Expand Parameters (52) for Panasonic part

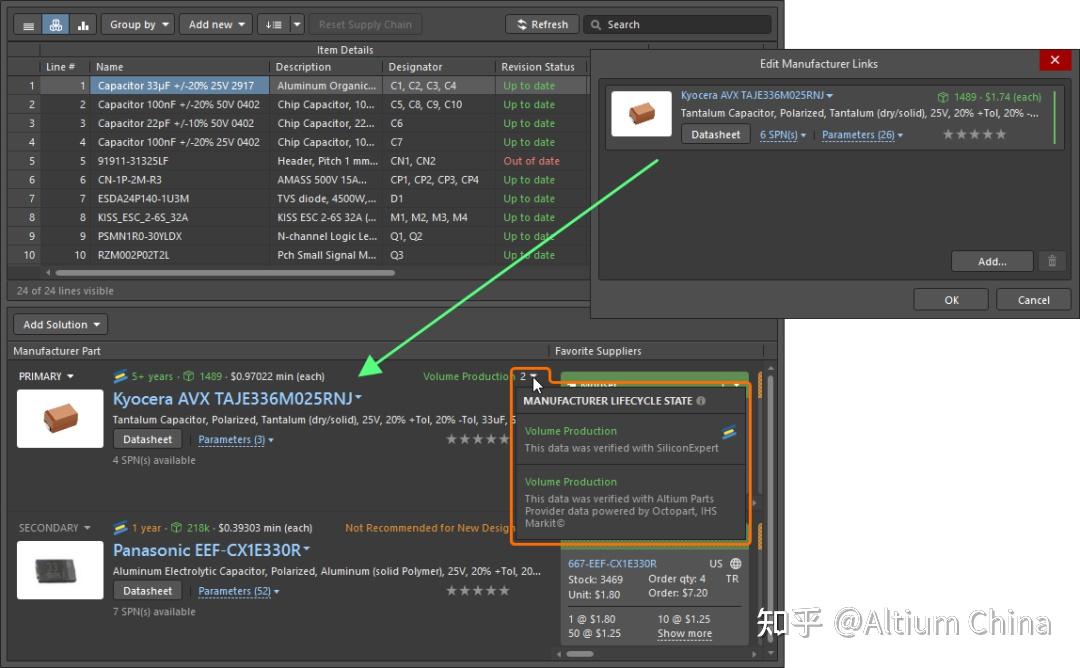(238, 591)
